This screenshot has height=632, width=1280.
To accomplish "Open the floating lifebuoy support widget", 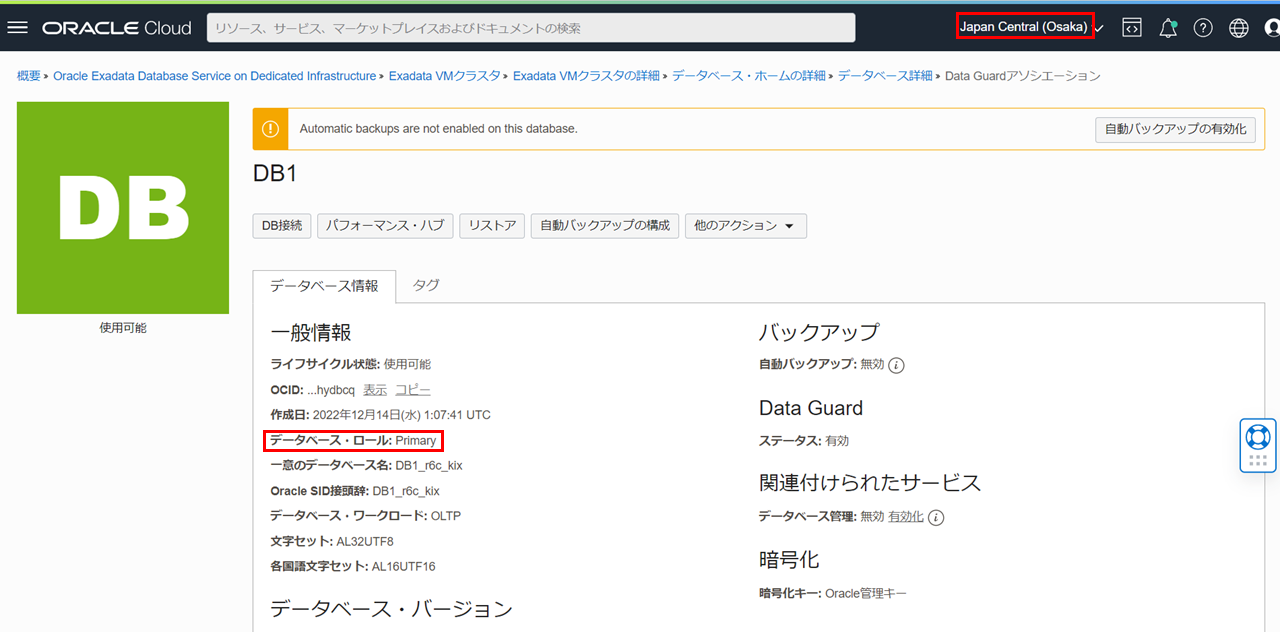I will point(1258,437).
